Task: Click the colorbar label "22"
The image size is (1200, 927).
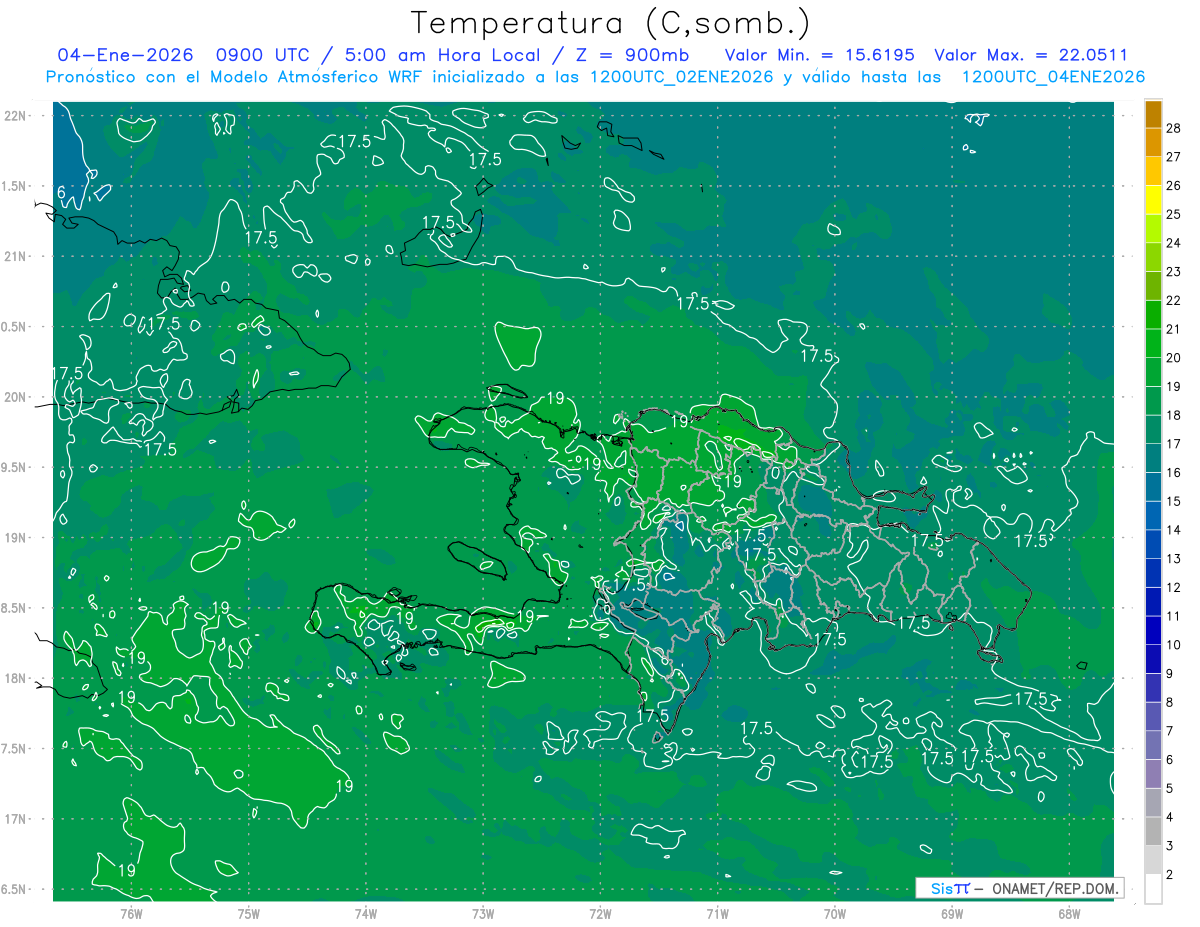Action: pyautogui.click(x=1174, y=300)
